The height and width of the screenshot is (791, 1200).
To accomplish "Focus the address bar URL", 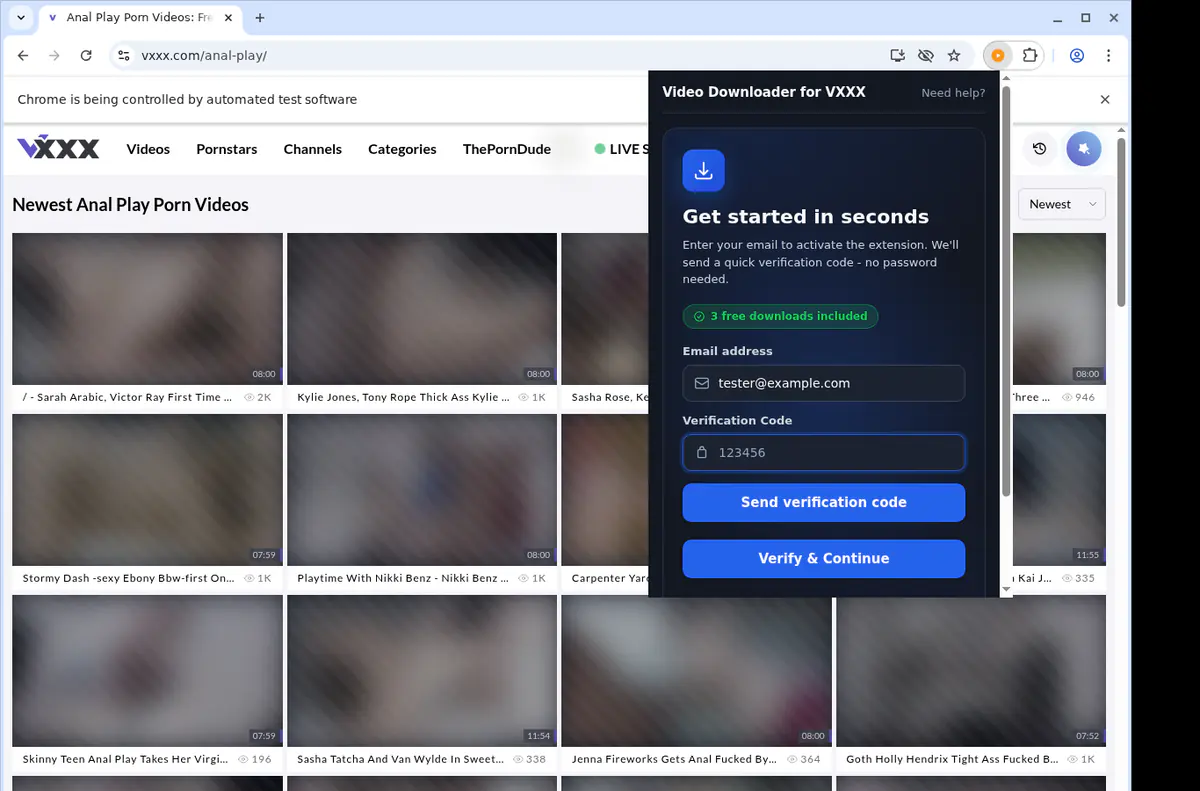I will pyautogui.click(x=204, y=56).
